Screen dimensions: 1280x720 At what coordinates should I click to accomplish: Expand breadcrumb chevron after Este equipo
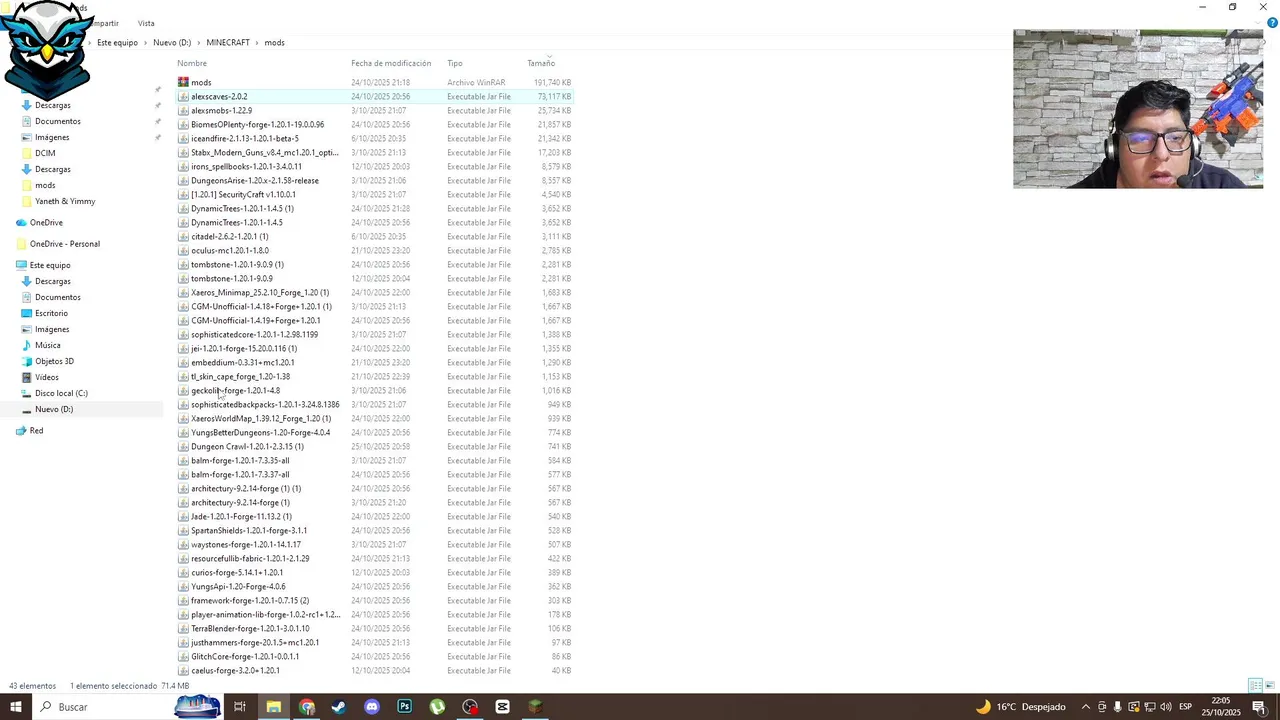146,43
